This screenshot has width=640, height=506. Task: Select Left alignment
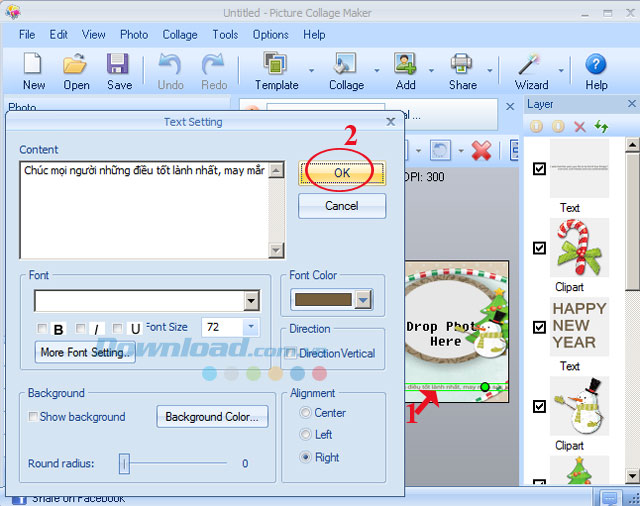pyautogui.click(x=305, y=434)
